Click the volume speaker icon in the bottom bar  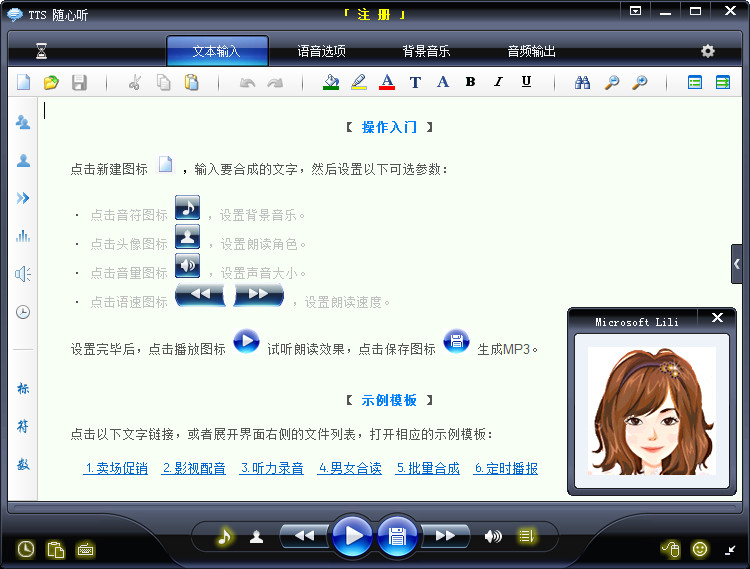click(x=493, y=536)
